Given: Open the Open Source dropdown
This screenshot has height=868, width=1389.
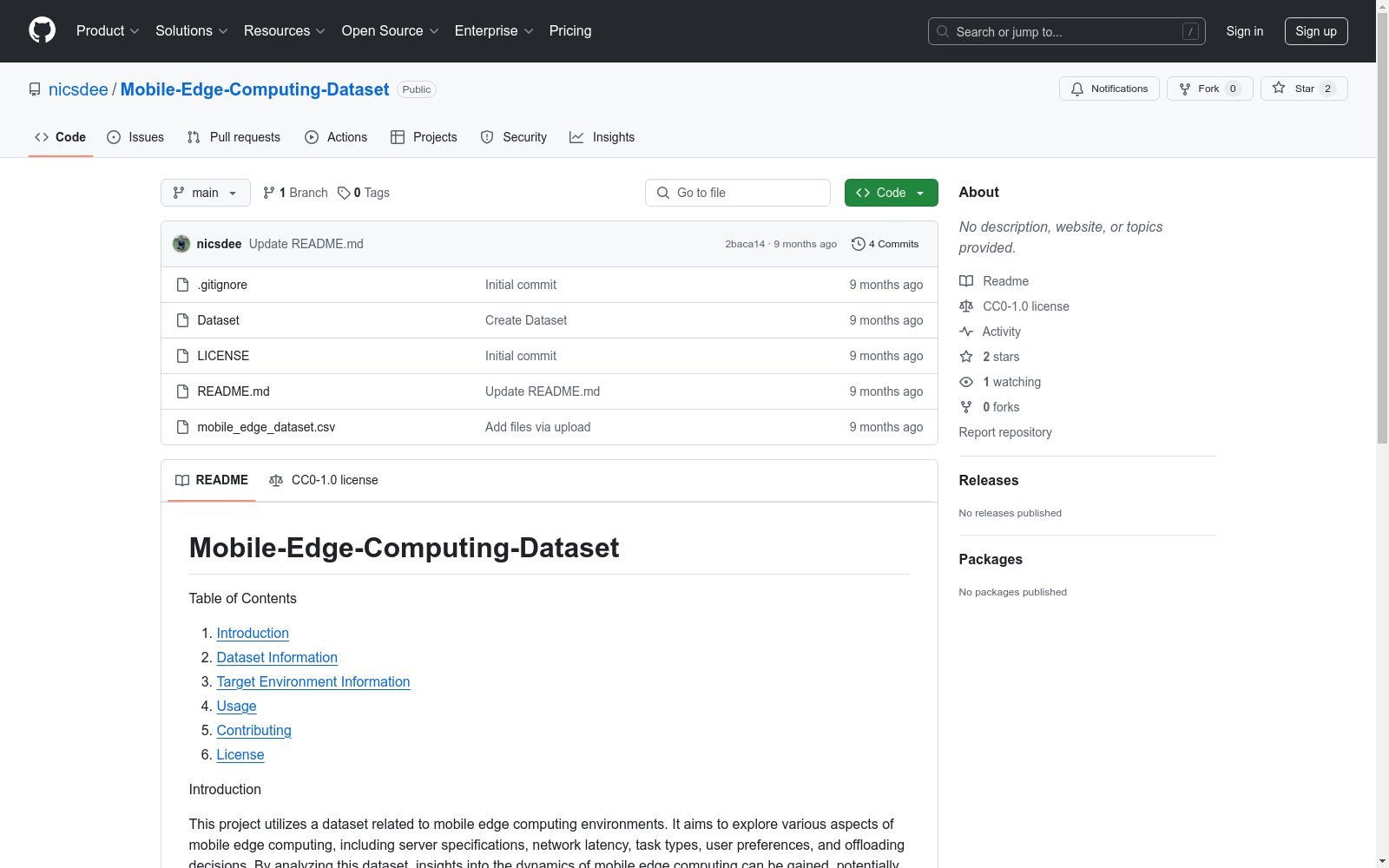Looking at the screenshot, I should click(391, 30).
